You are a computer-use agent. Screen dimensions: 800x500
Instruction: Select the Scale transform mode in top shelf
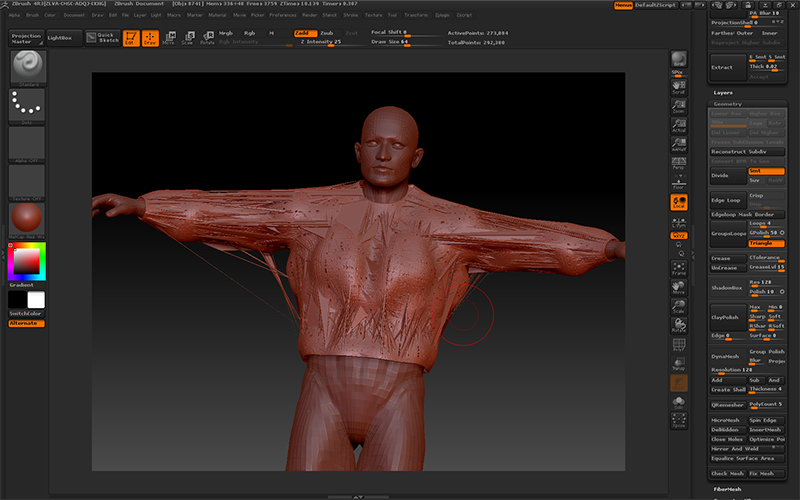click(188, 38)
